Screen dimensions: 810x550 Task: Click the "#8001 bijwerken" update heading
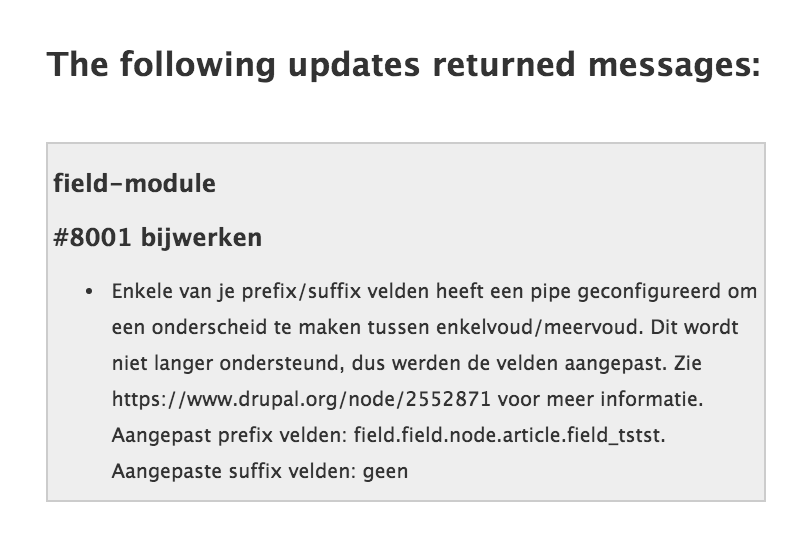(158, 238)
